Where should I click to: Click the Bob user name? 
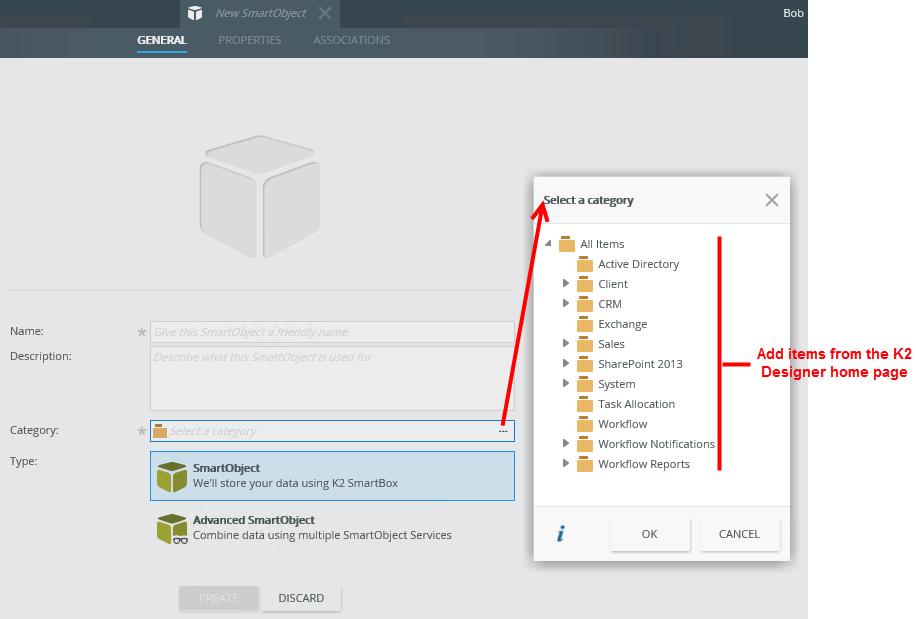click(x=793, y=13)
